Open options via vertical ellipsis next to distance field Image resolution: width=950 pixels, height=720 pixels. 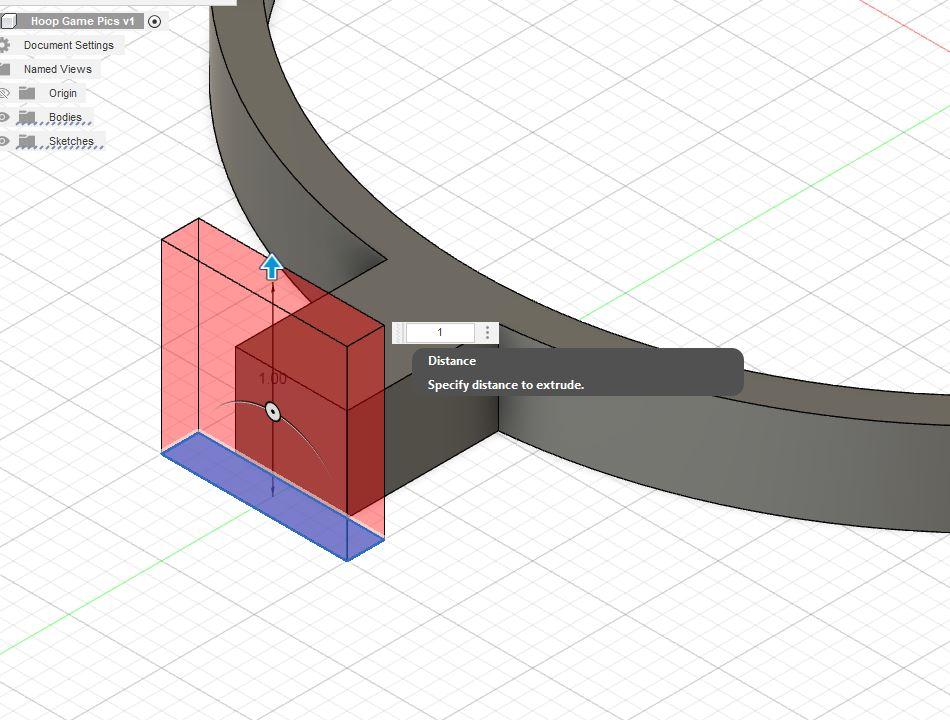[487, 332]
